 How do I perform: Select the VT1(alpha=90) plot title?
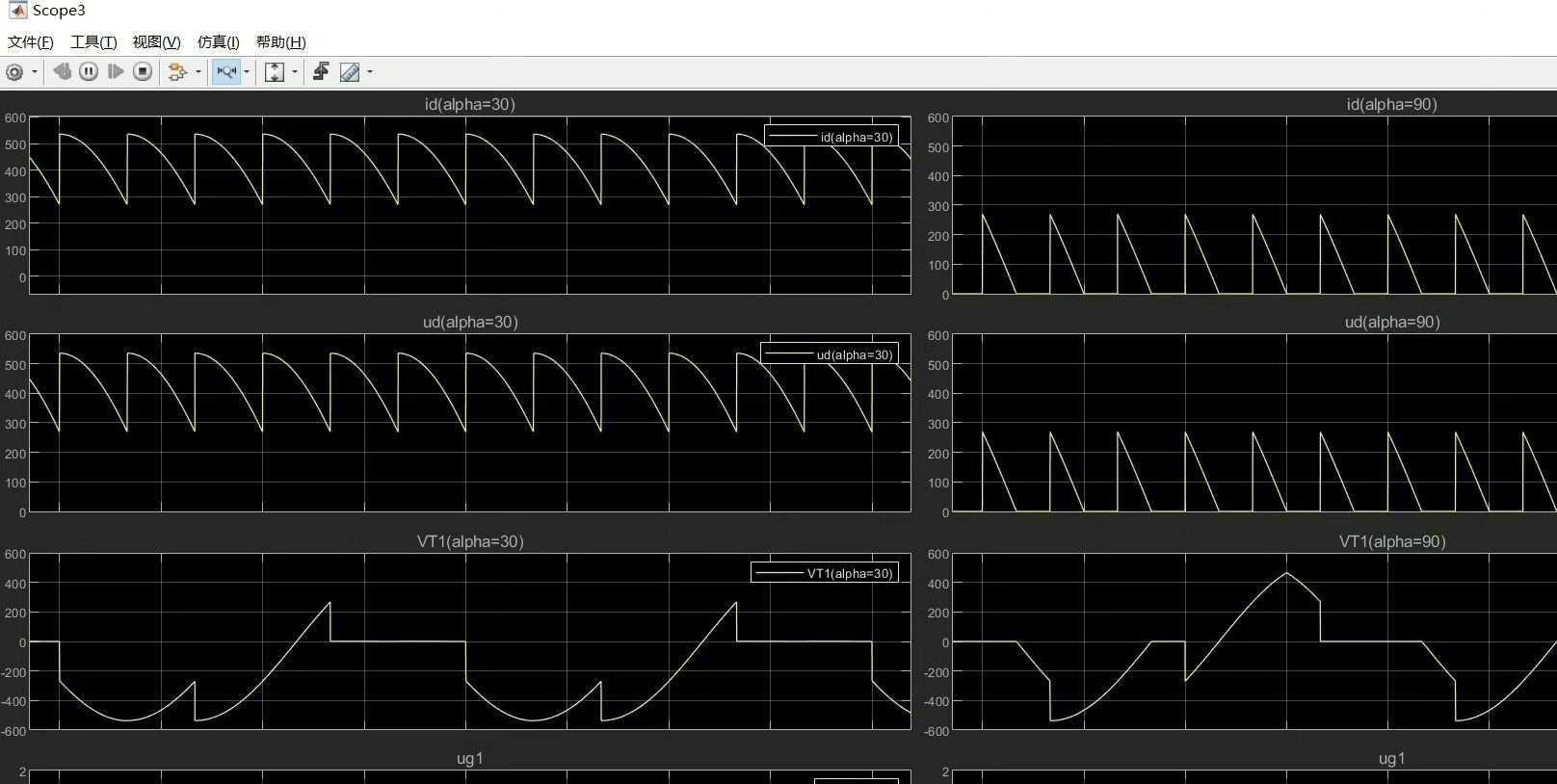click(1392, 541)
